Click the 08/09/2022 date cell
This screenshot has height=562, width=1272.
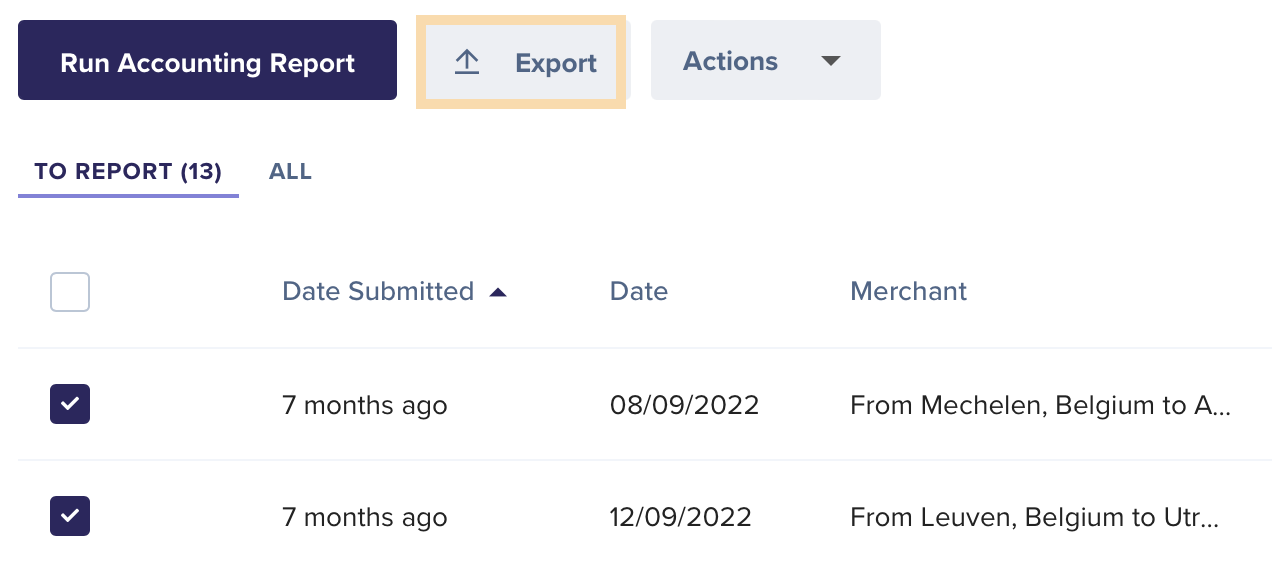684,405
